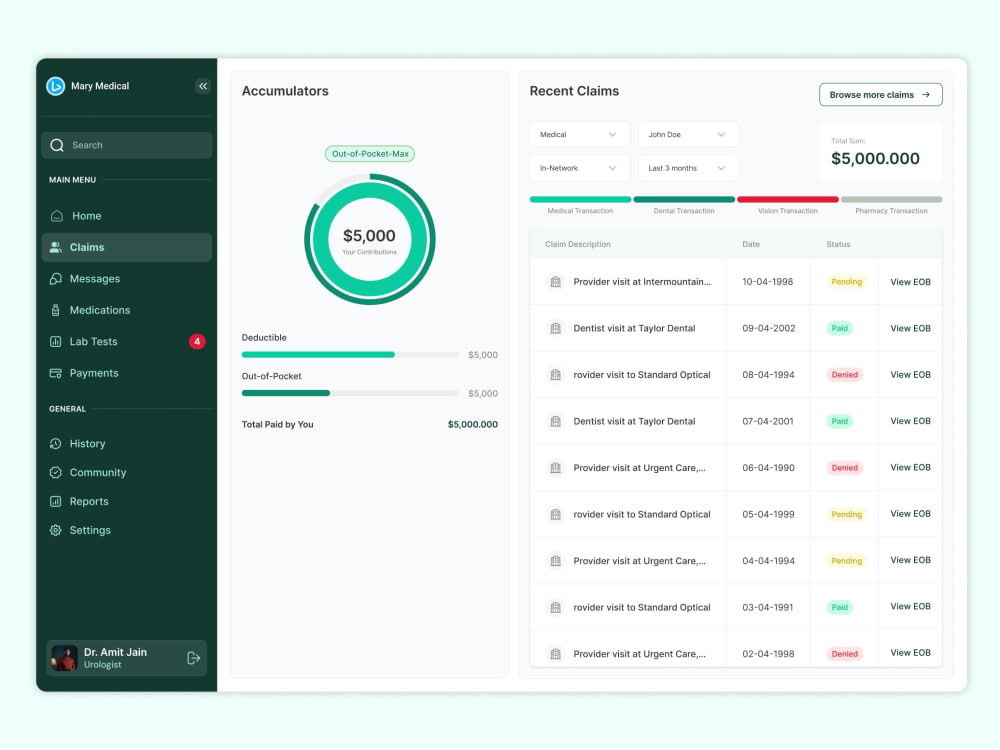The image size is (1000, 750).
Task: Click the Messages headset icon
Action: (x=55, y=279)
